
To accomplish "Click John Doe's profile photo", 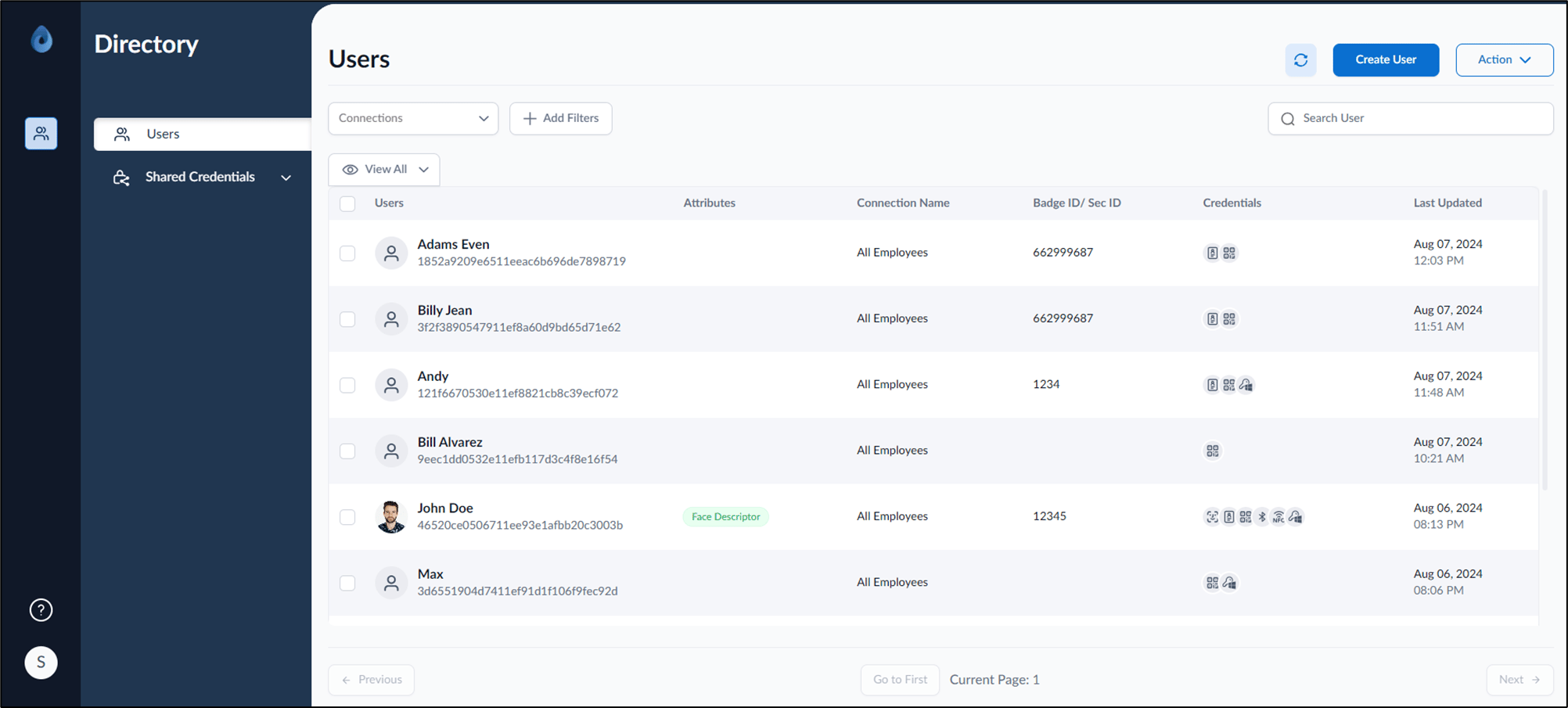I will [391, 517].
